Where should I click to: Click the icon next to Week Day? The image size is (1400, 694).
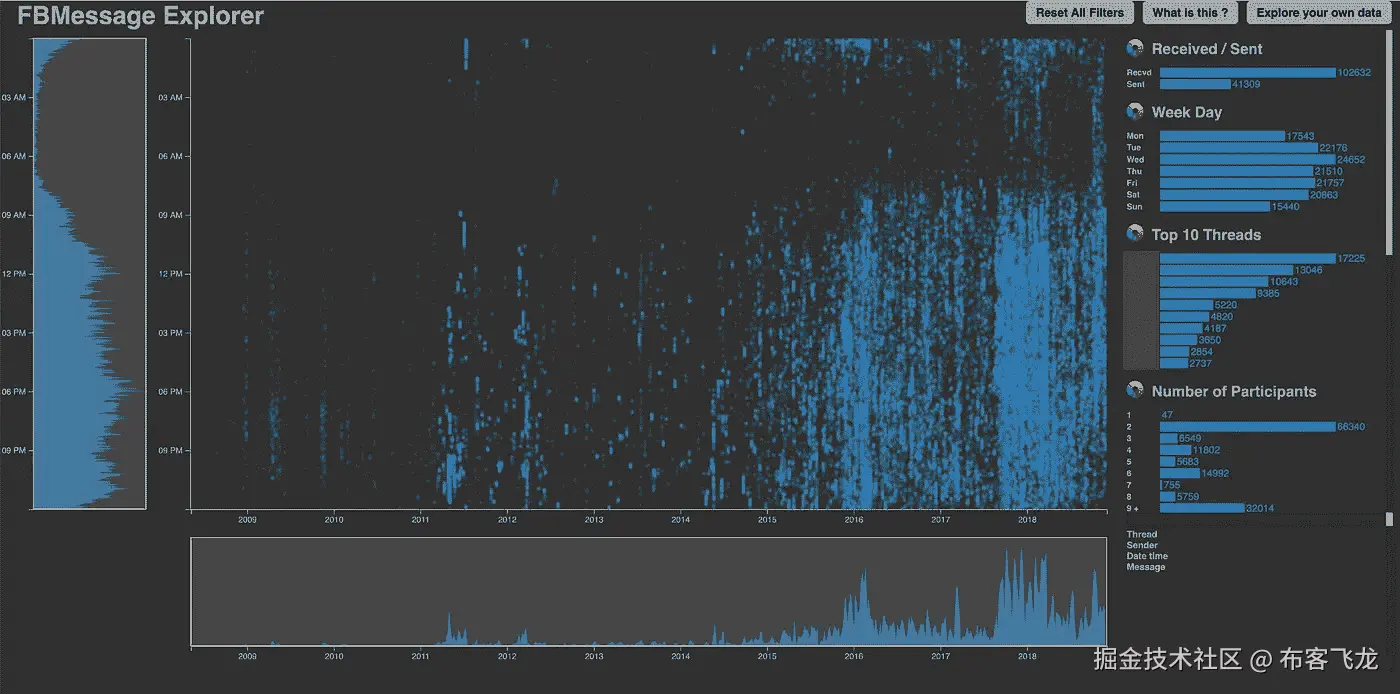[1135, 112]
